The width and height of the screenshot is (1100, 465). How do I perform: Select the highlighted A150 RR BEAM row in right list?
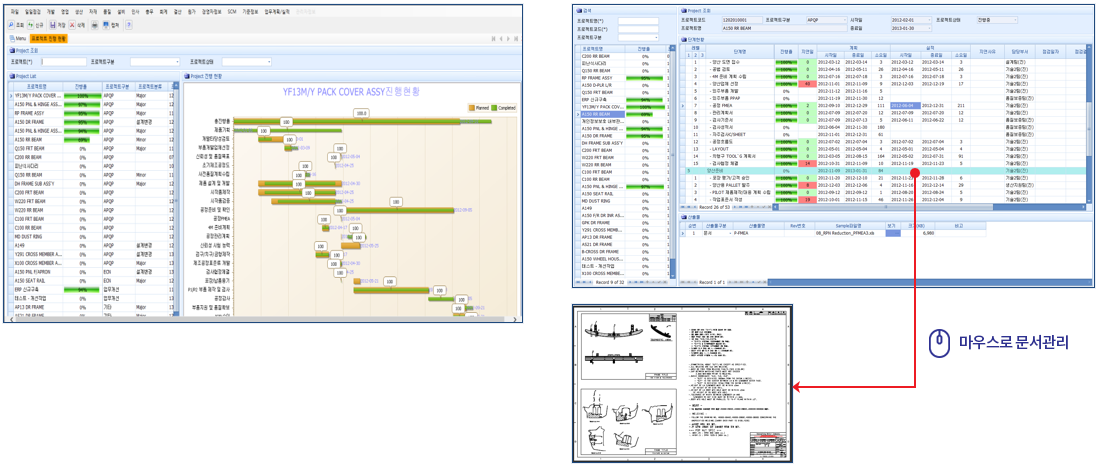pyautogui.click(x=623, y=114)
